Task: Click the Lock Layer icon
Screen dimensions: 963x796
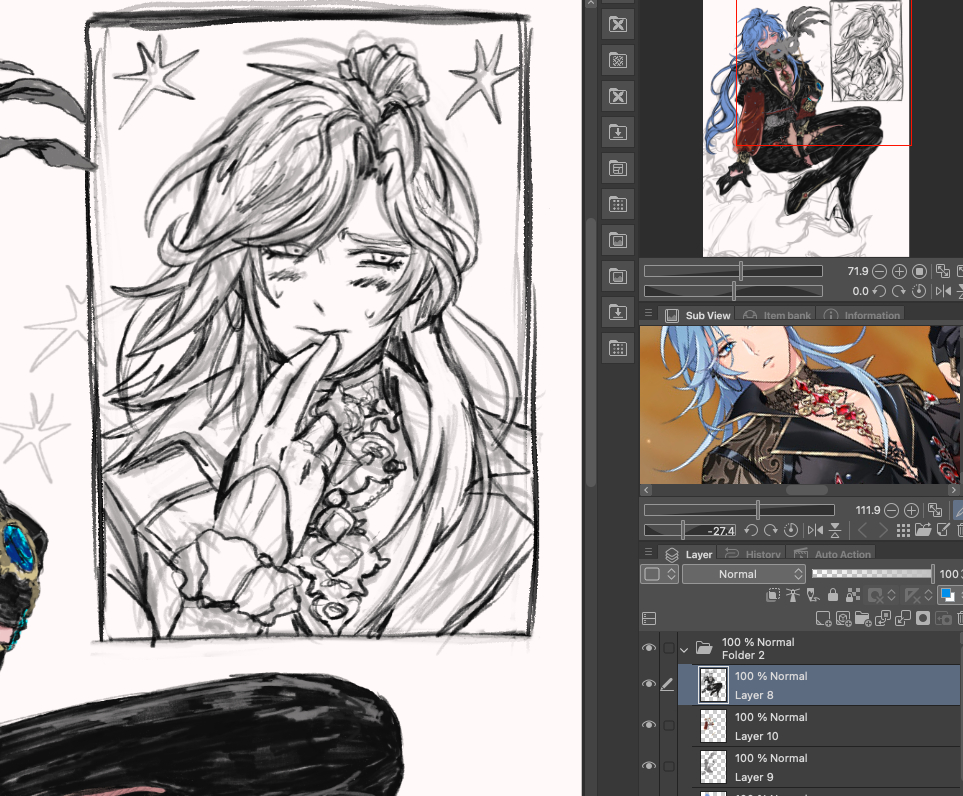Action: (x=833, y=596)
